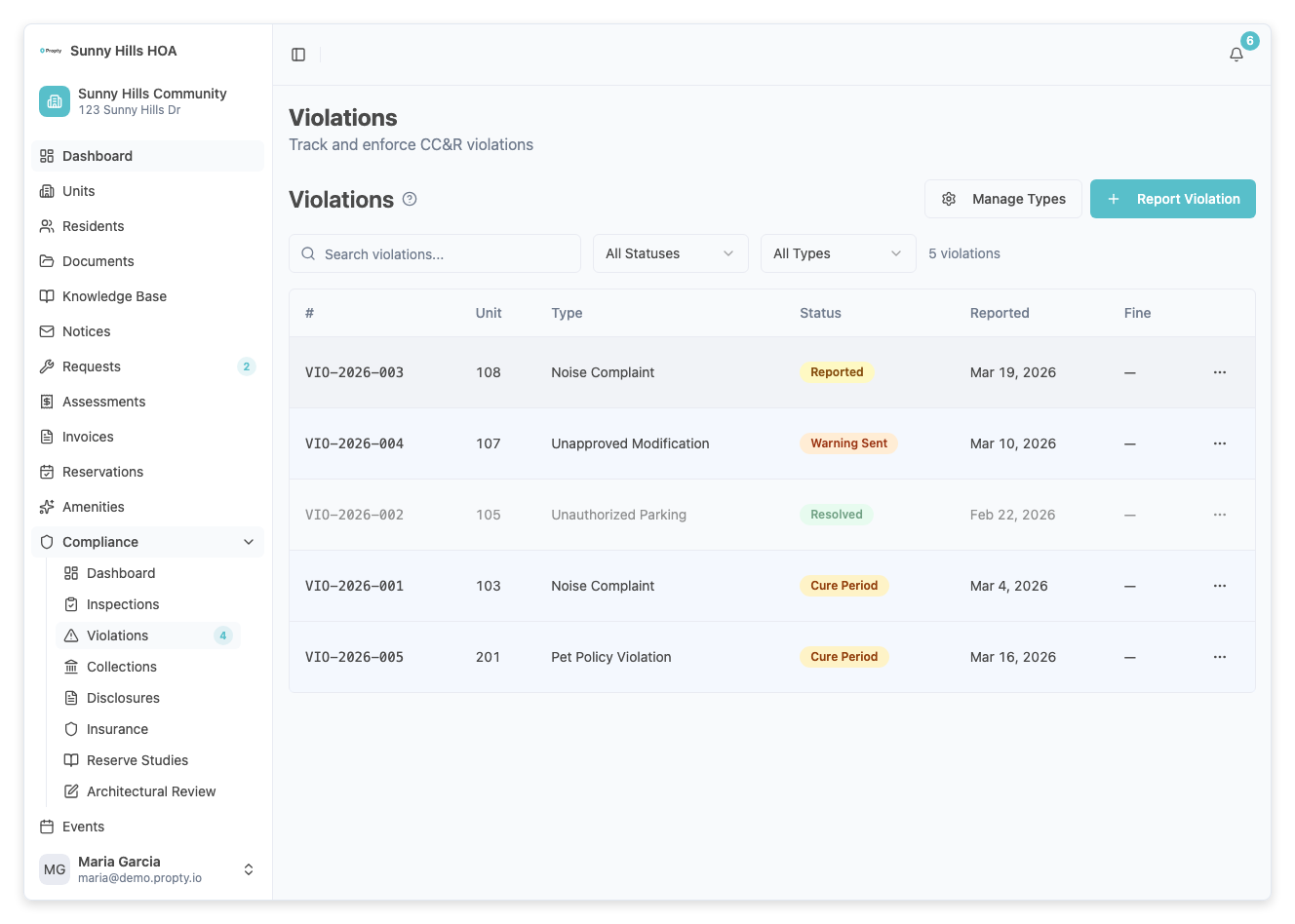Image resolution: width=1295 pixels, height=924 pixels.
Task: Open the notifications bell icon
Action: [1236, 55]
